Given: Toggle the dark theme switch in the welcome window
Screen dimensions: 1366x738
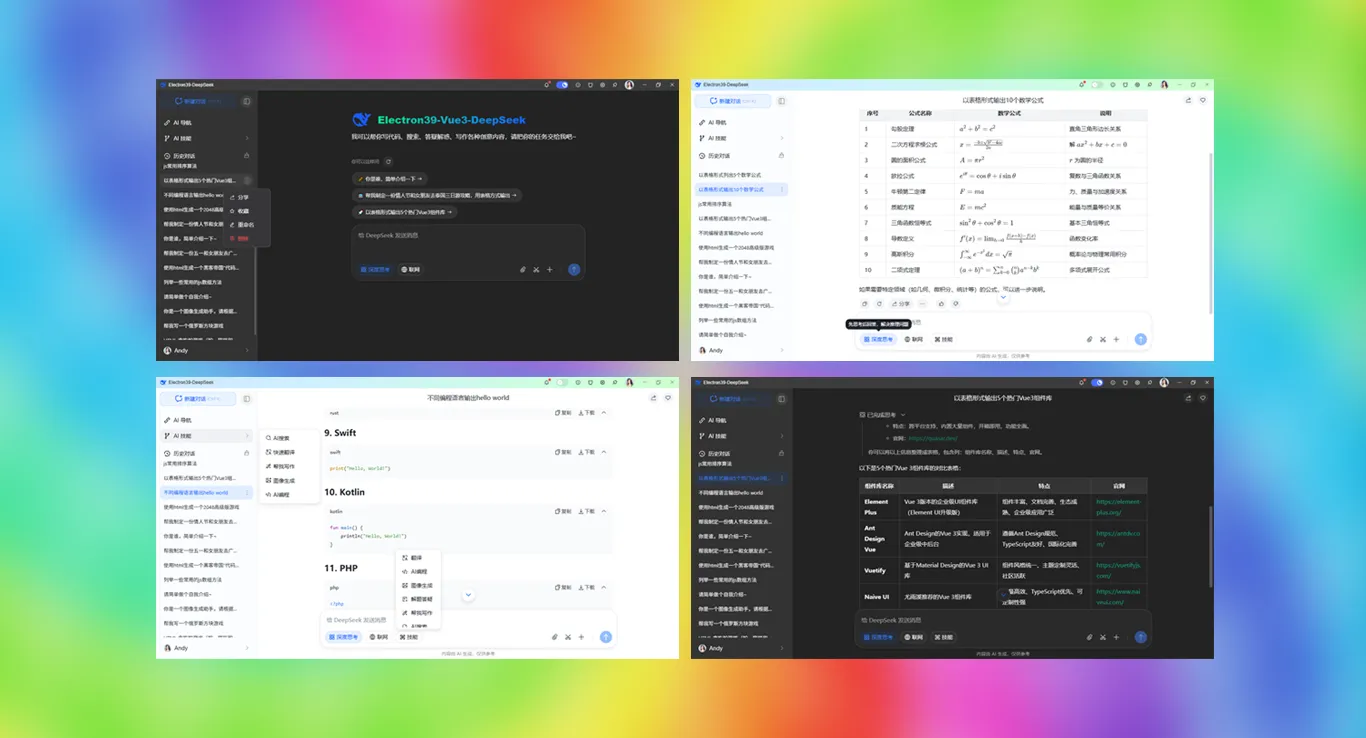Looking at the screenshot, I should (562, 85).
